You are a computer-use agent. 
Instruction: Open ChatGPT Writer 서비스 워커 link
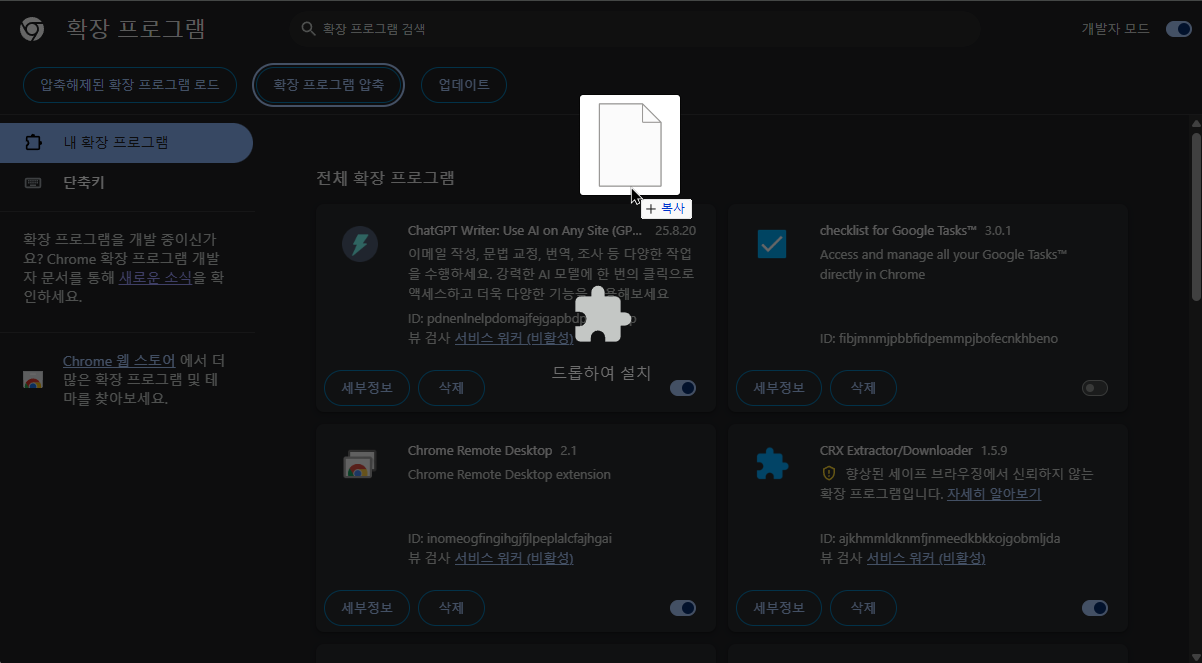click(x=514, y=338)
